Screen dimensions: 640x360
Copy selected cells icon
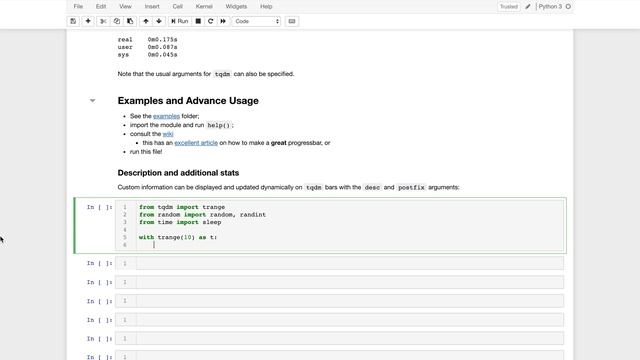[117, 21]
